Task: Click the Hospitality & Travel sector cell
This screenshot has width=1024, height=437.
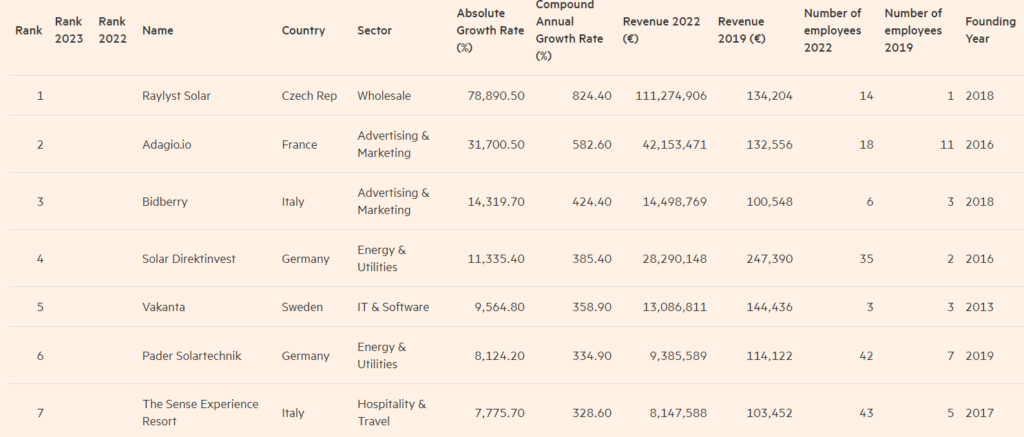Action: [392, 412]
